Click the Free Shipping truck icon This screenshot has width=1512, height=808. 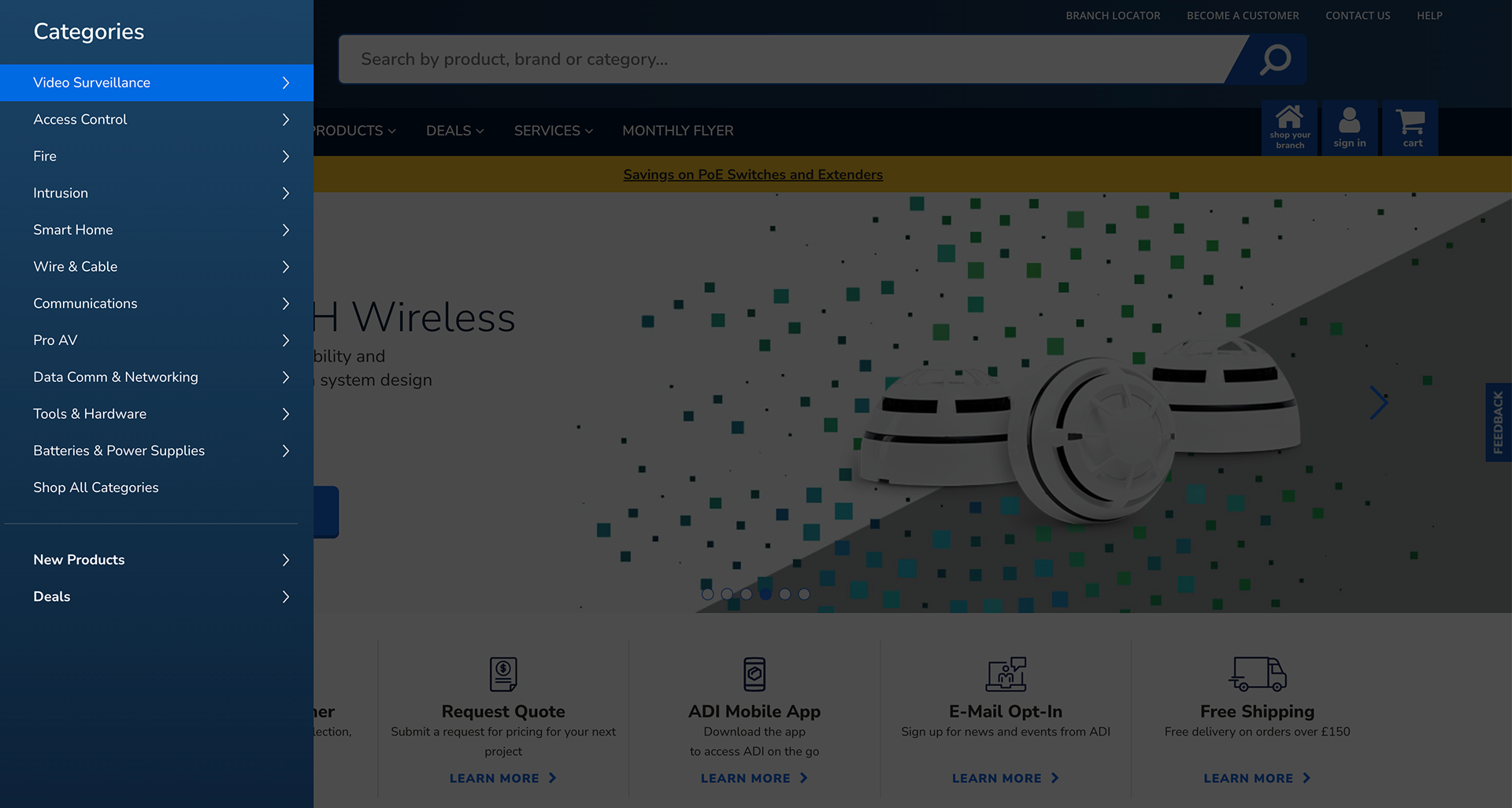pos(1258,674)
